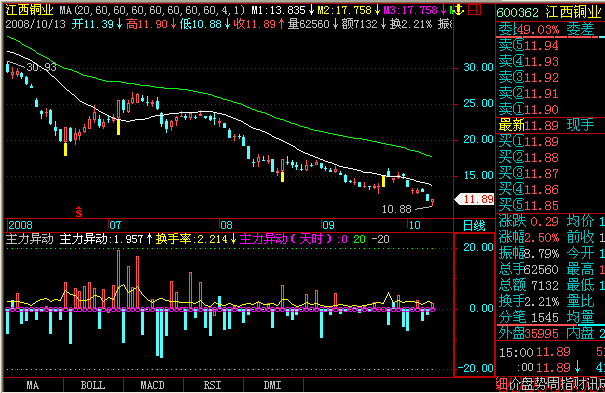Image resolution: width=605 pixels, height=393 pixels.
Task: Click the 买③ 11.87 bid row
Action: click(x=529, y=174)
